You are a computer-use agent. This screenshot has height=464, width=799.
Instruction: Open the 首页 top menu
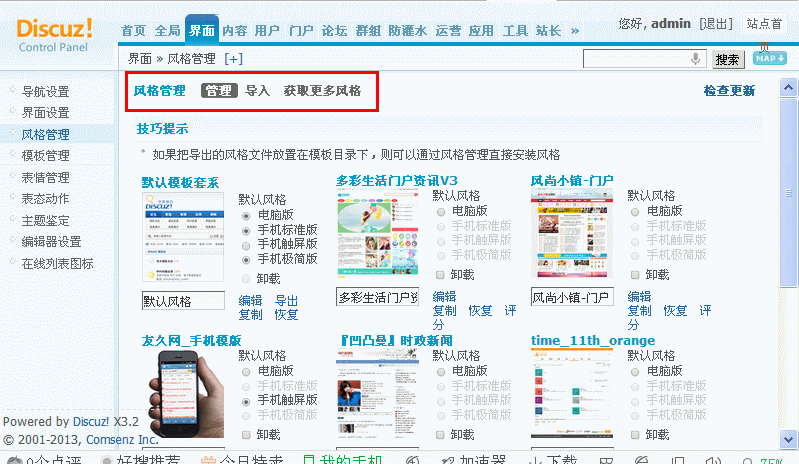pos(134,31)
